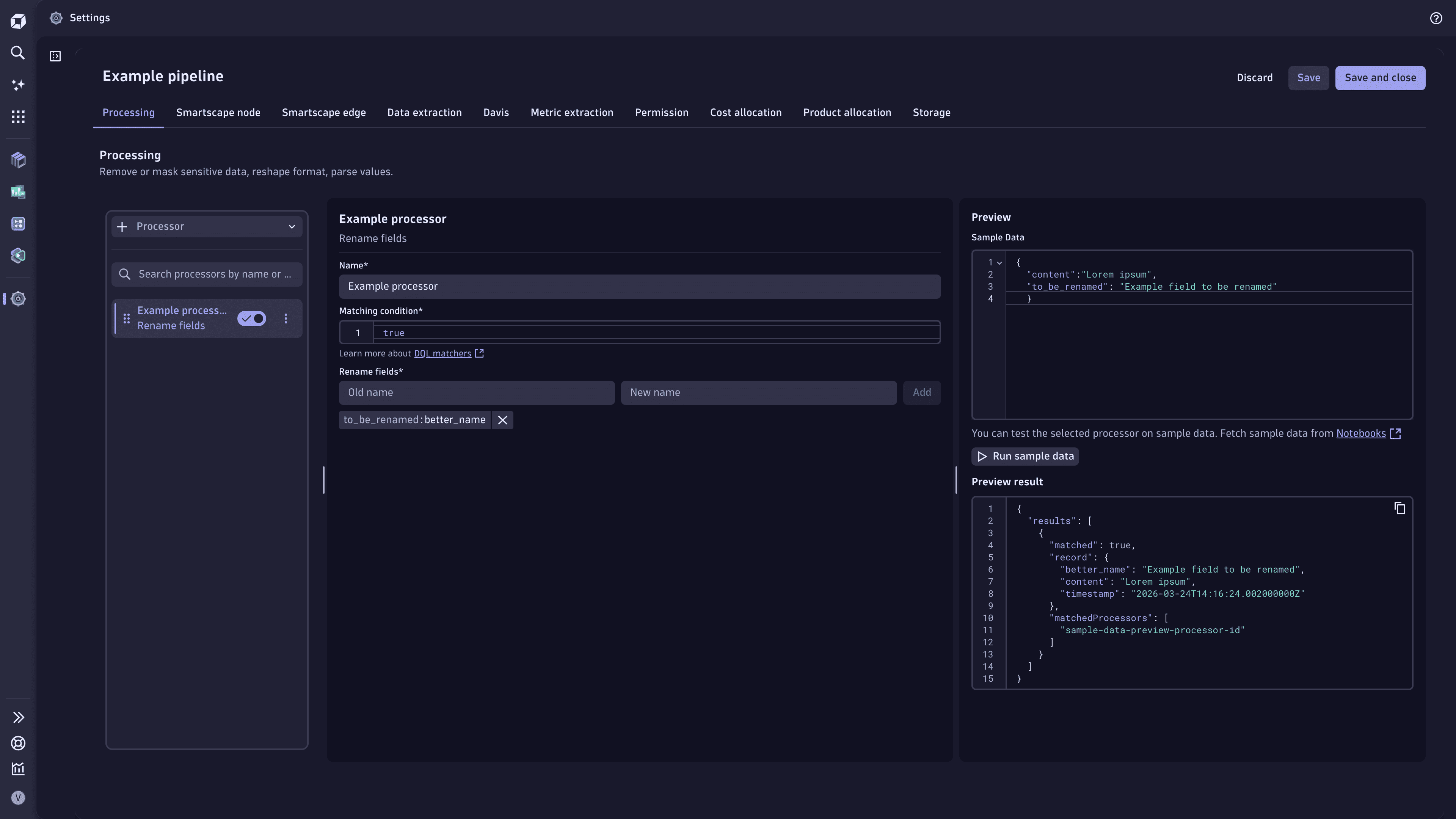Select the Smartscape cube icon in sidebar
1456x819 pixels.
[17, 160]
